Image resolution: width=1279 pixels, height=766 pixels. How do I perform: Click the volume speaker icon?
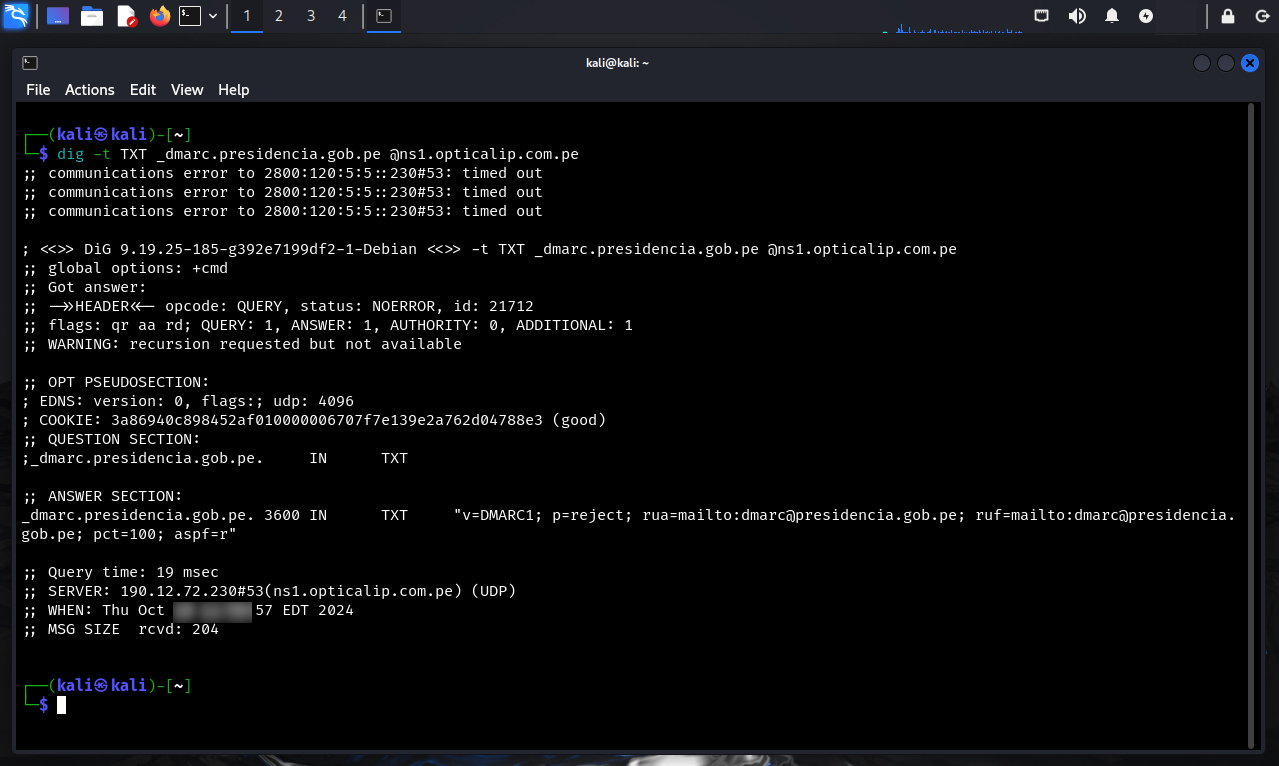click(x=1077, y=16)
